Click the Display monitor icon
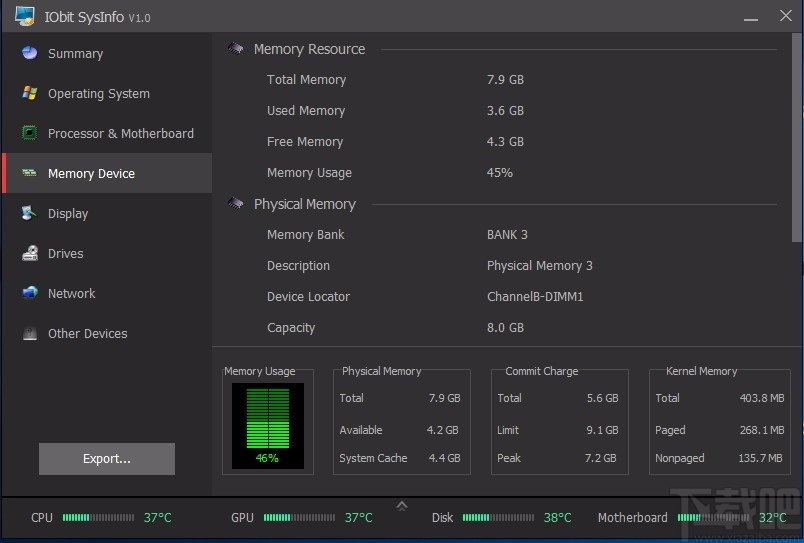 click(30, 213)
